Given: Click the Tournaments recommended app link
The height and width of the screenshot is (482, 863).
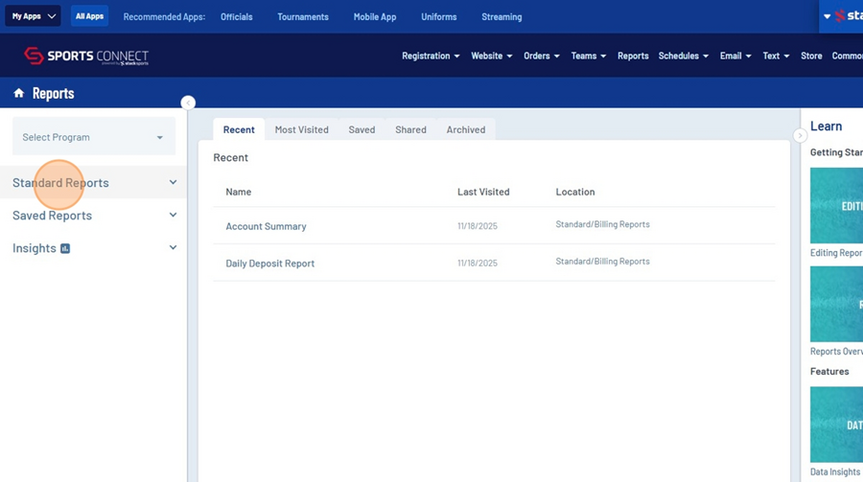Looking at the screenshot, I should tap(303, 17).
